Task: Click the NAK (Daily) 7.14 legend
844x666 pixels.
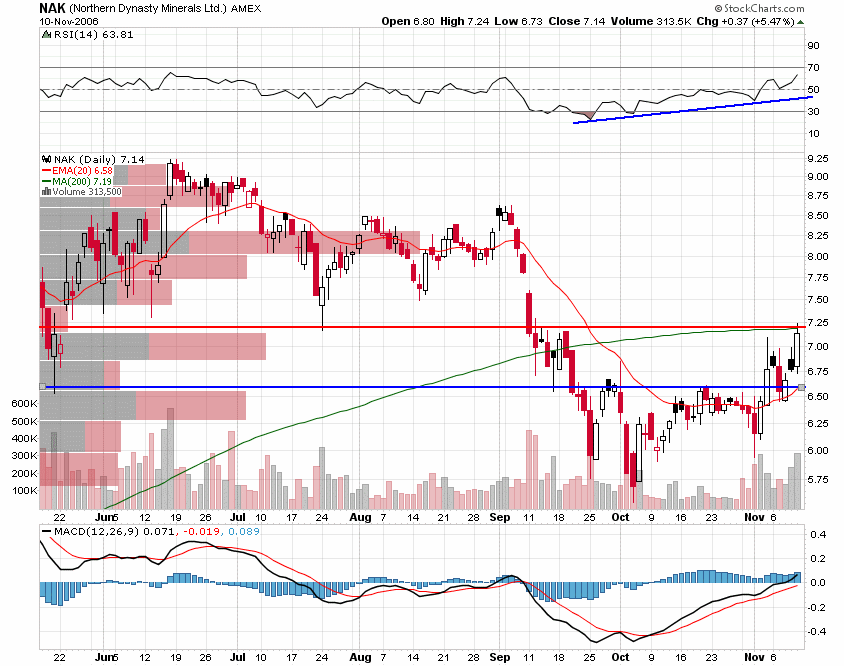Action: pyautogui.click(x=99, y=159)
